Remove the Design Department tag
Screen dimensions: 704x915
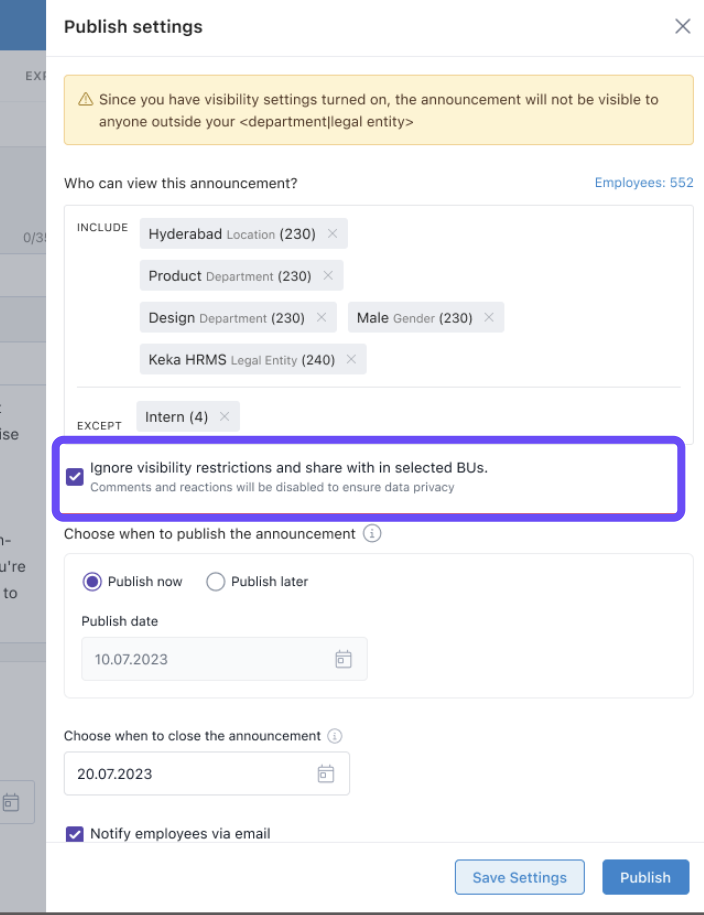click(321, 318)
